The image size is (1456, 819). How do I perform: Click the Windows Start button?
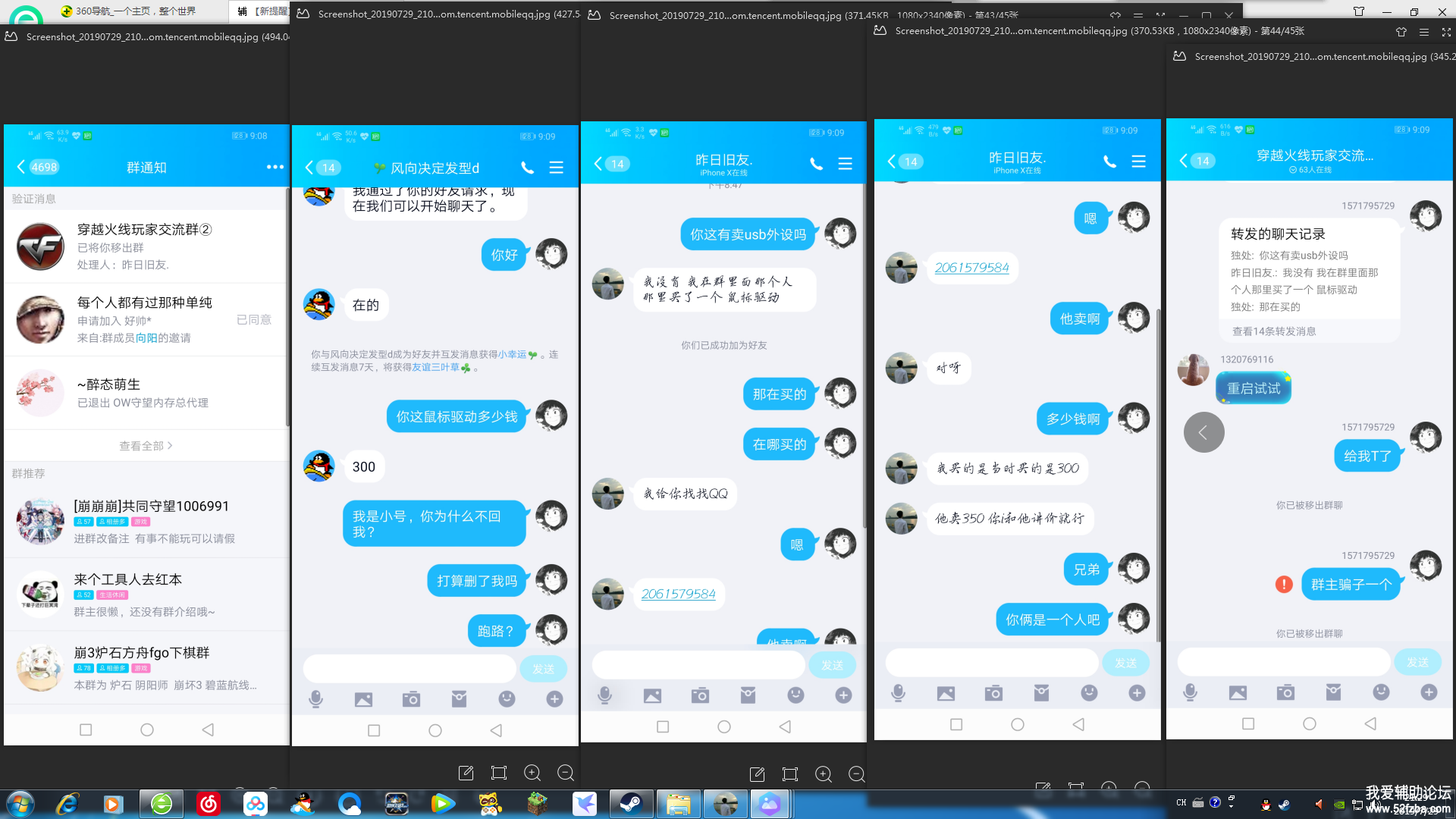[x=20, y=804]
